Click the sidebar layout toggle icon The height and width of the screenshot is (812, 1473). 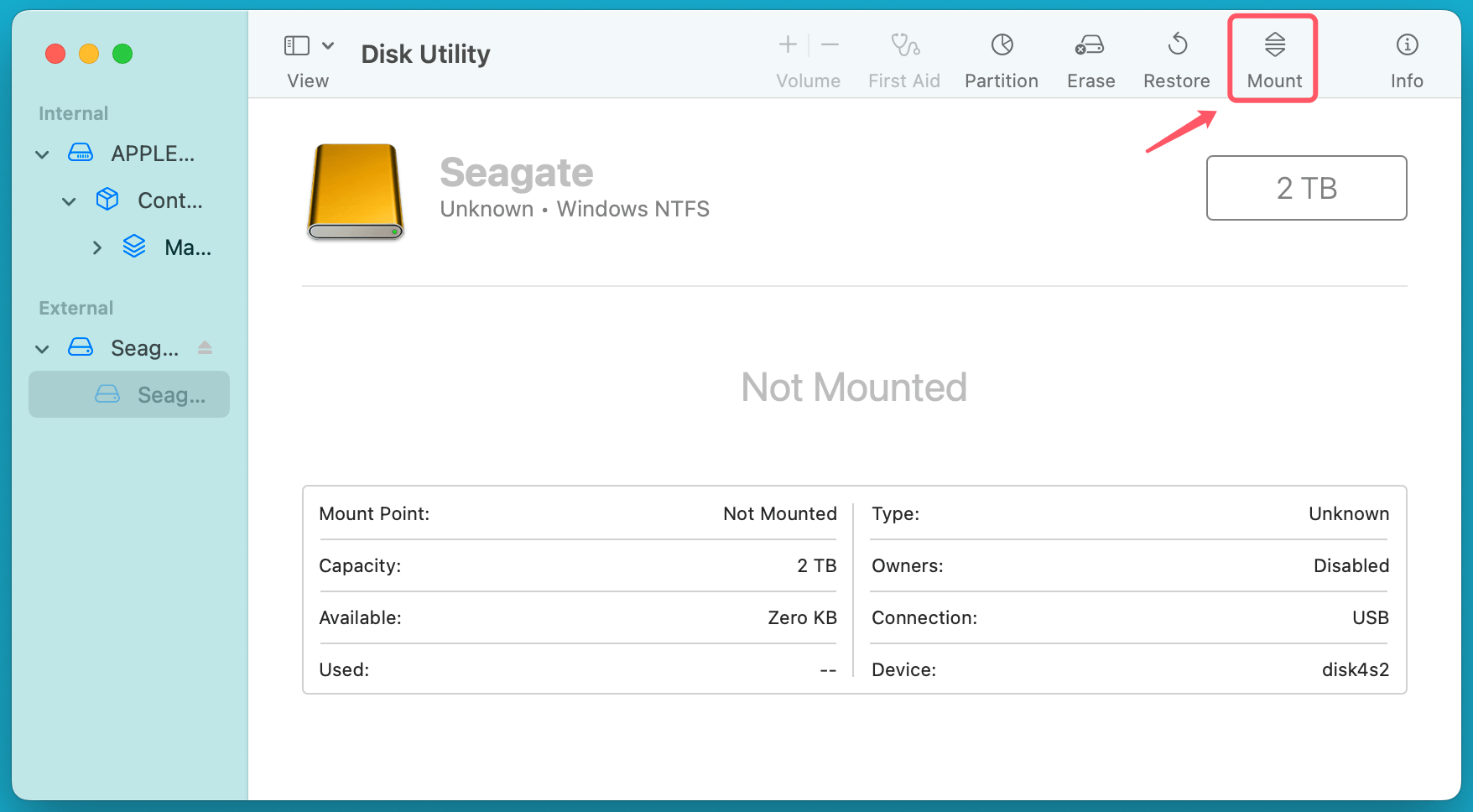[x=295, y=44]
